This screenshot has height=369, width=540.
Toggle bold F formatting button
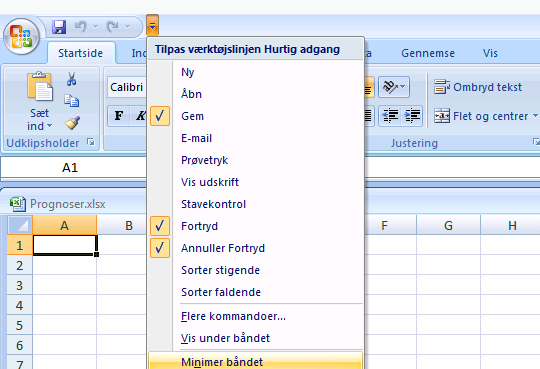(x=119, y=116)
